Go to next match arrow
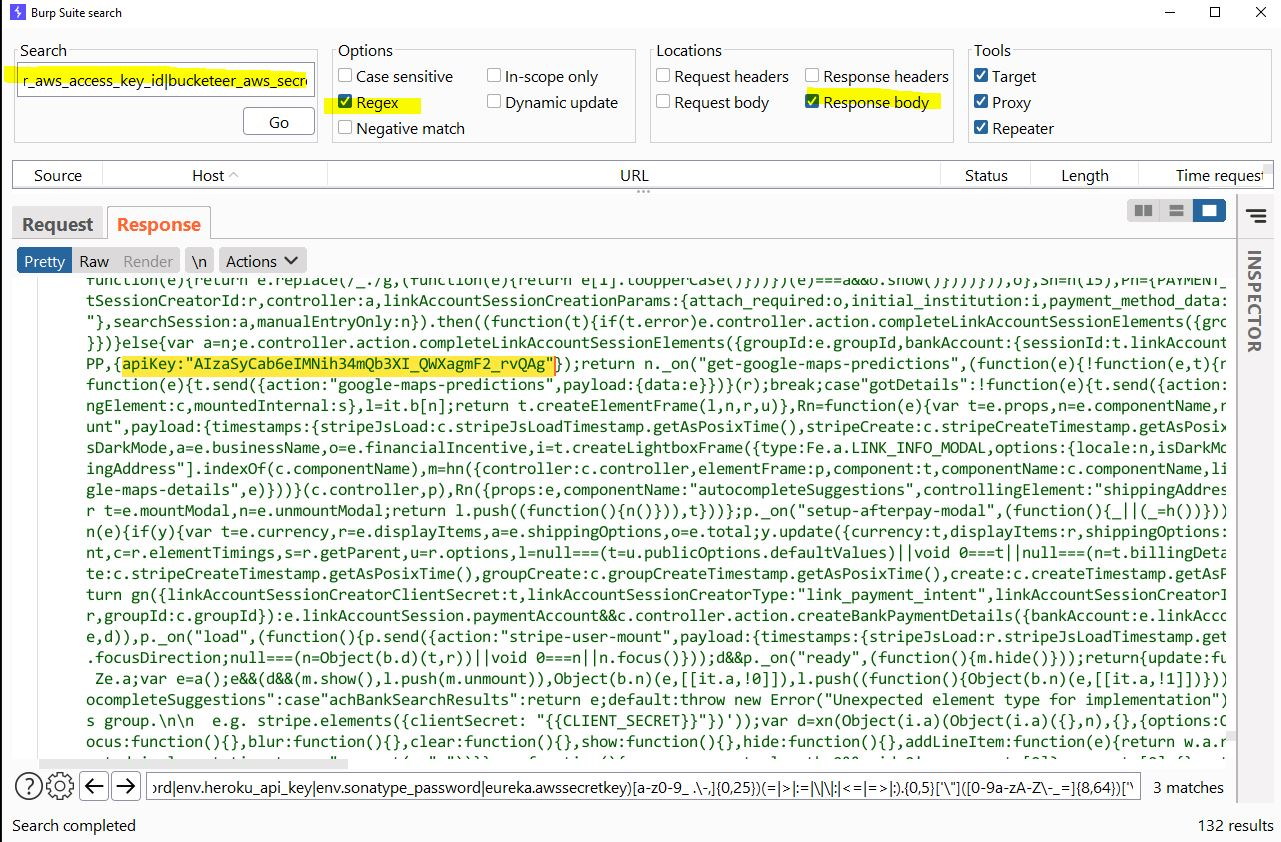The width and height of the screenshot is (1281, 842). point(125,787)
